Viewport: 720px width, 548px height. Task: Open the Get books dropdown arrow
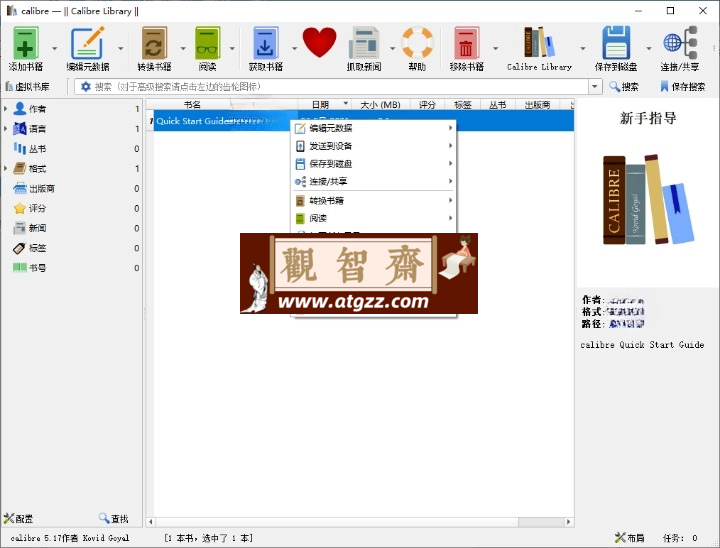(x=294, y=48)
